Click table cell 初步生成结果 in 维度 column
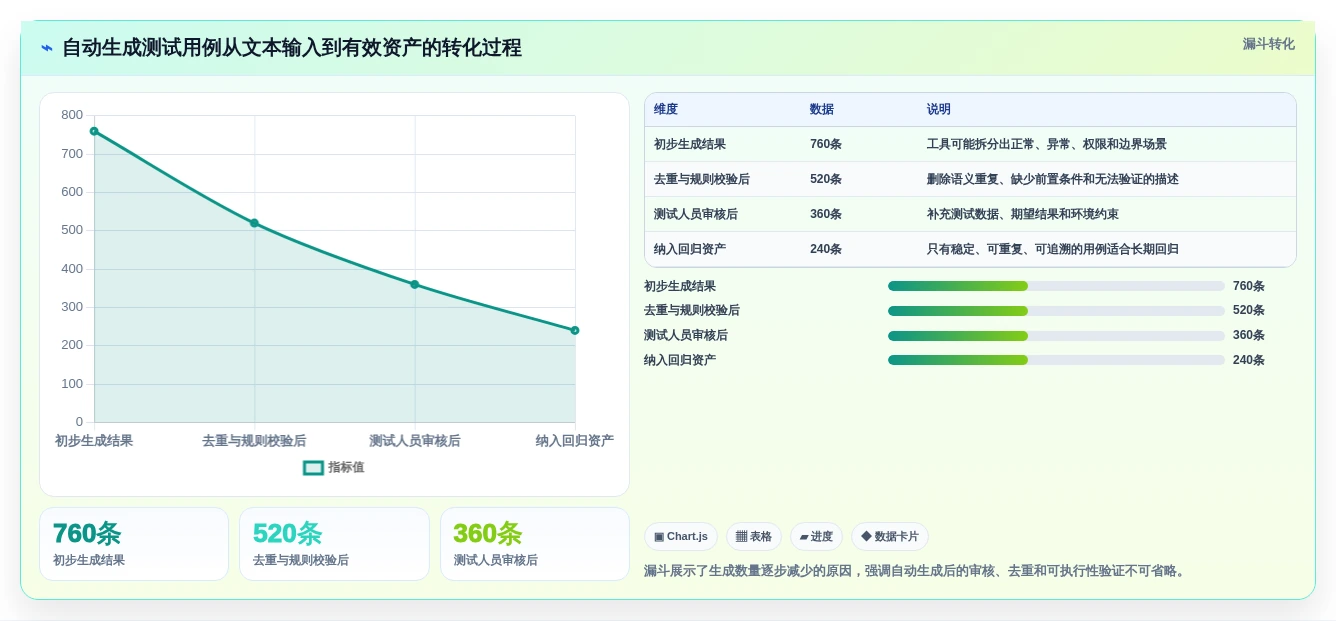The width and height of the screenshot is (1336, 621). coord(690,144)
